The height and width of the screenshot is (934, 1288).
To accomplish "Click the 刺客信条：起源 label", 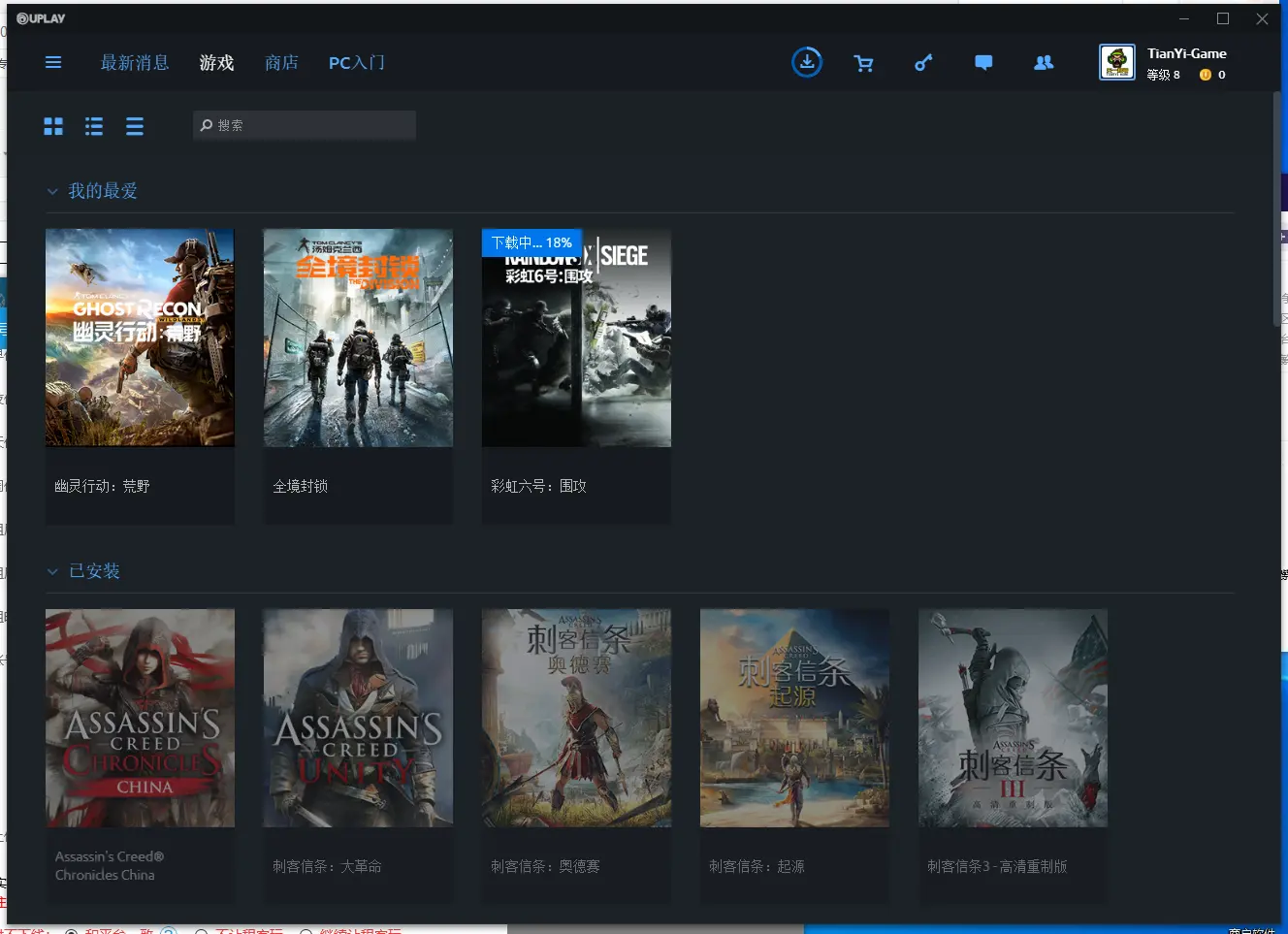I will click(757, 866).
